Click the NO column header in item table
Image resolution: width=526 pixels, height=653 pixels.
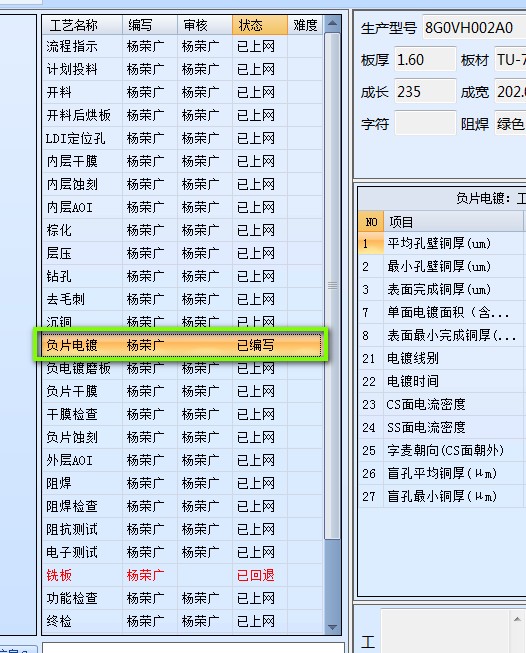pos(371,222)
